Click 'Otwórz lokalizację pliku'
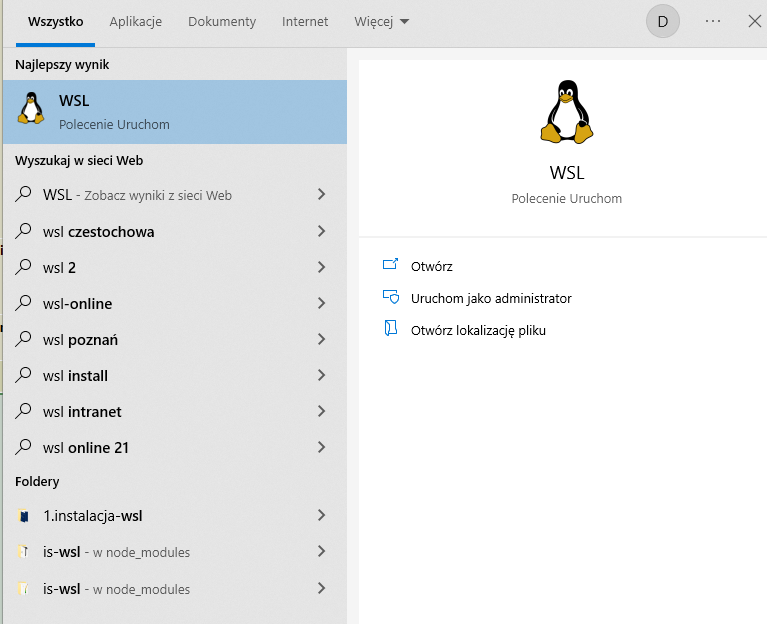Viewport: 767px width, 624px height. 478,331
